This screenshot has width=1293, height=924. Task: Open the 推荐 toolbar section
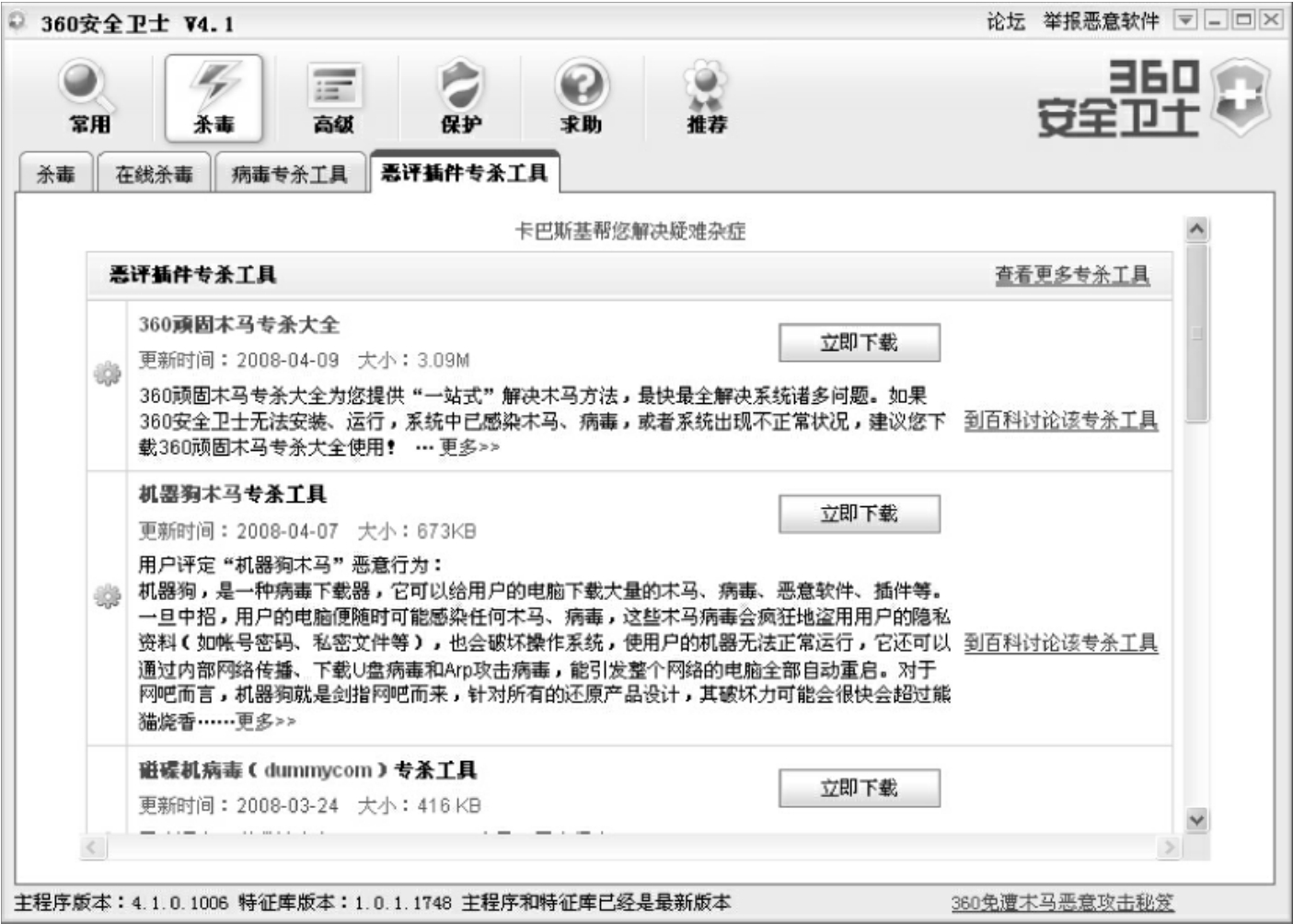pyautogui.click(x=706, y=98)
